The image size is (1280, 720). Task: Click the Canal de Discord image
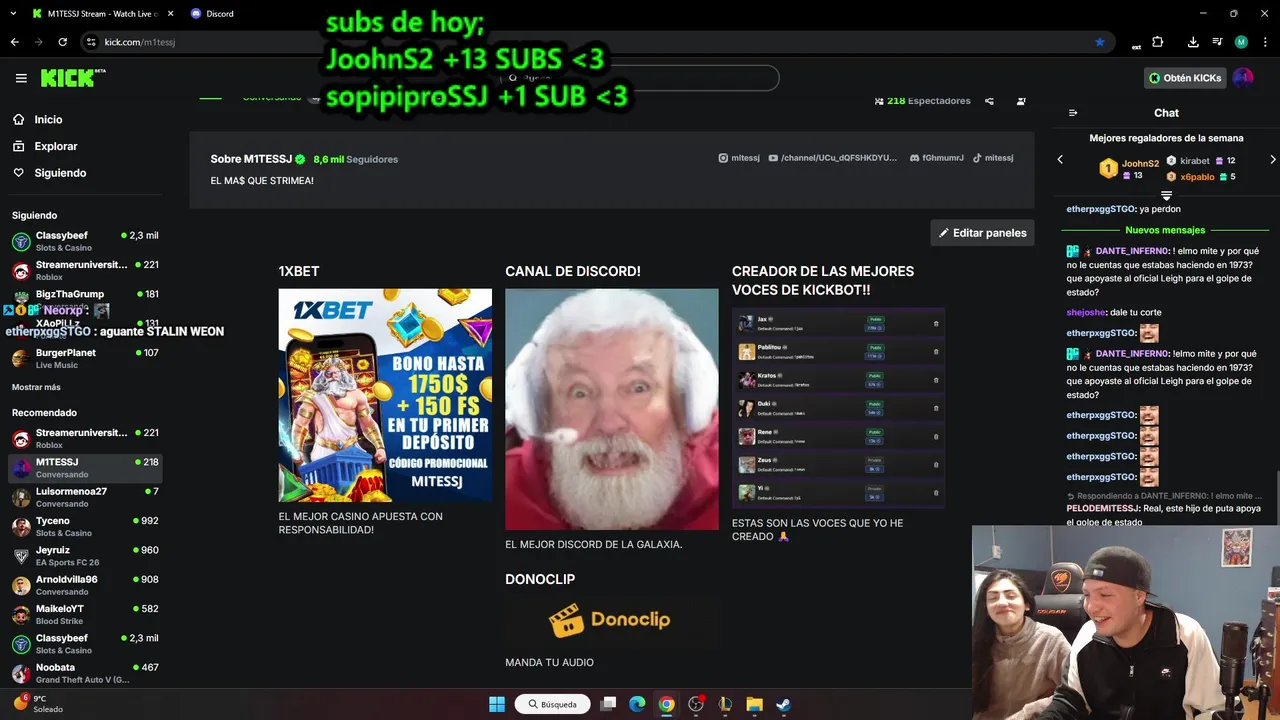[x=611, y=409]
